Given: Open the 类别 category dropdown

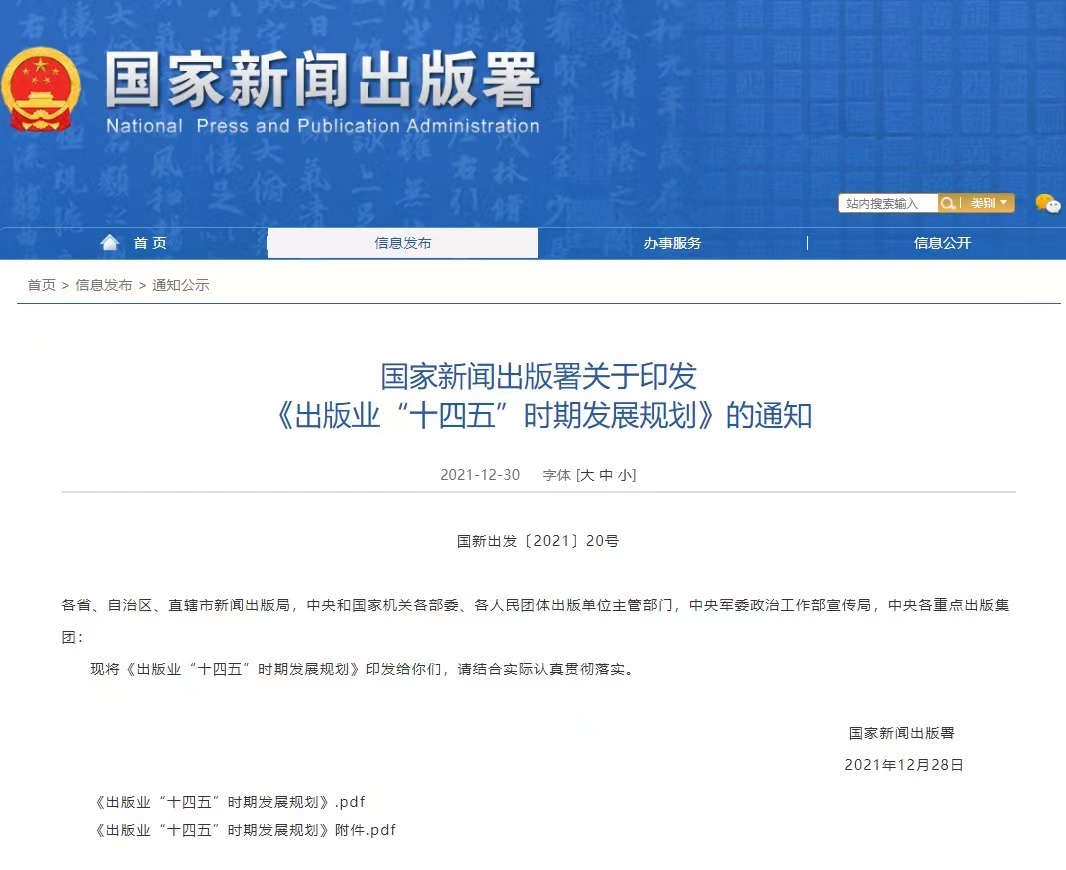Looking at the screenshot, I should (988, 203).
